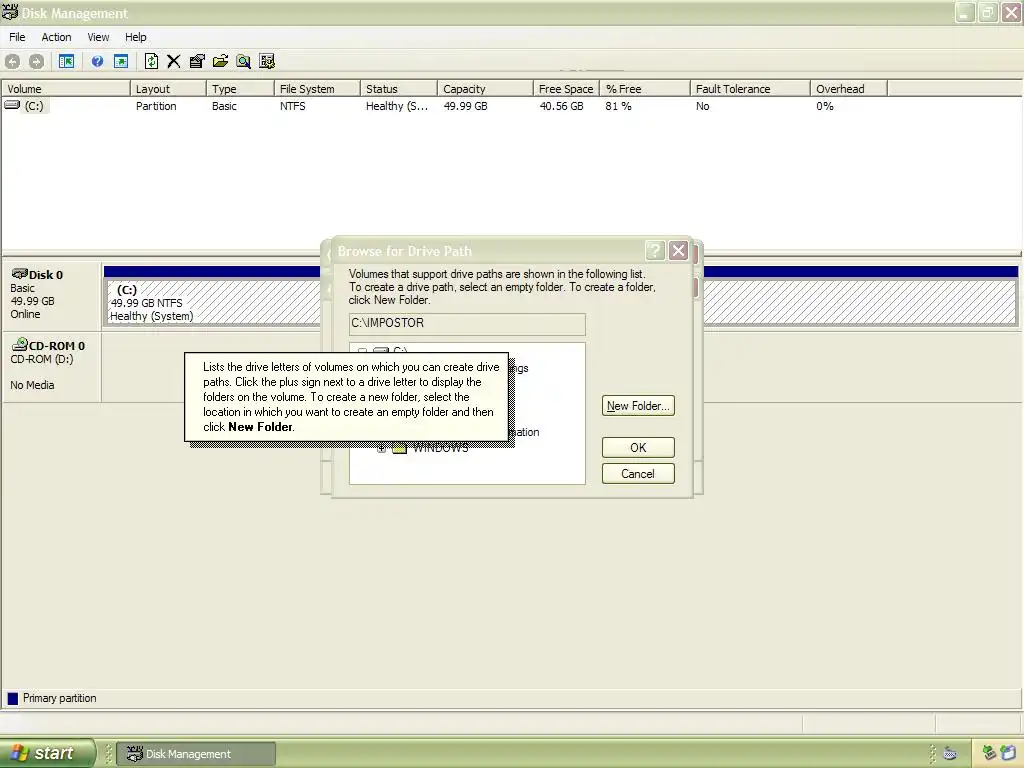1024x768 pixels.
Task: Click the black X Delete toolbar icon
Action: point(174,61)
